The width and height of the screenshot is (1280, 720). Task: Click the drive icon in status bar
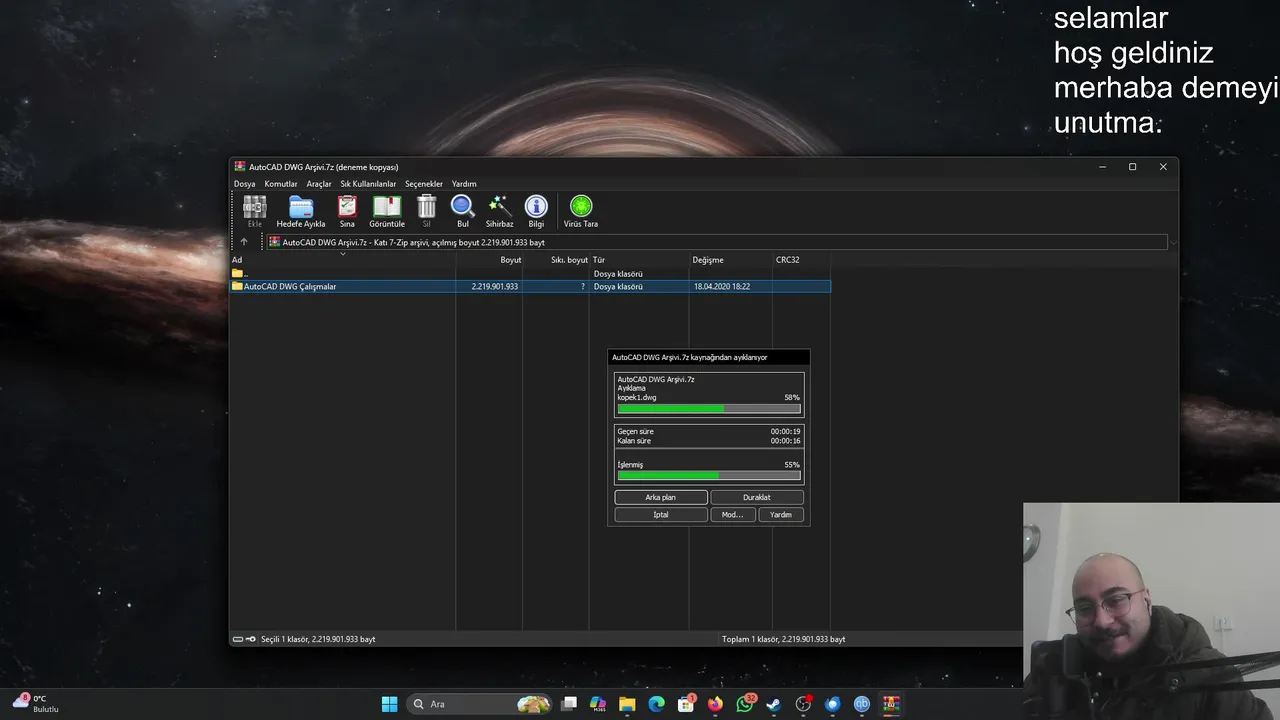pos(238,639)
